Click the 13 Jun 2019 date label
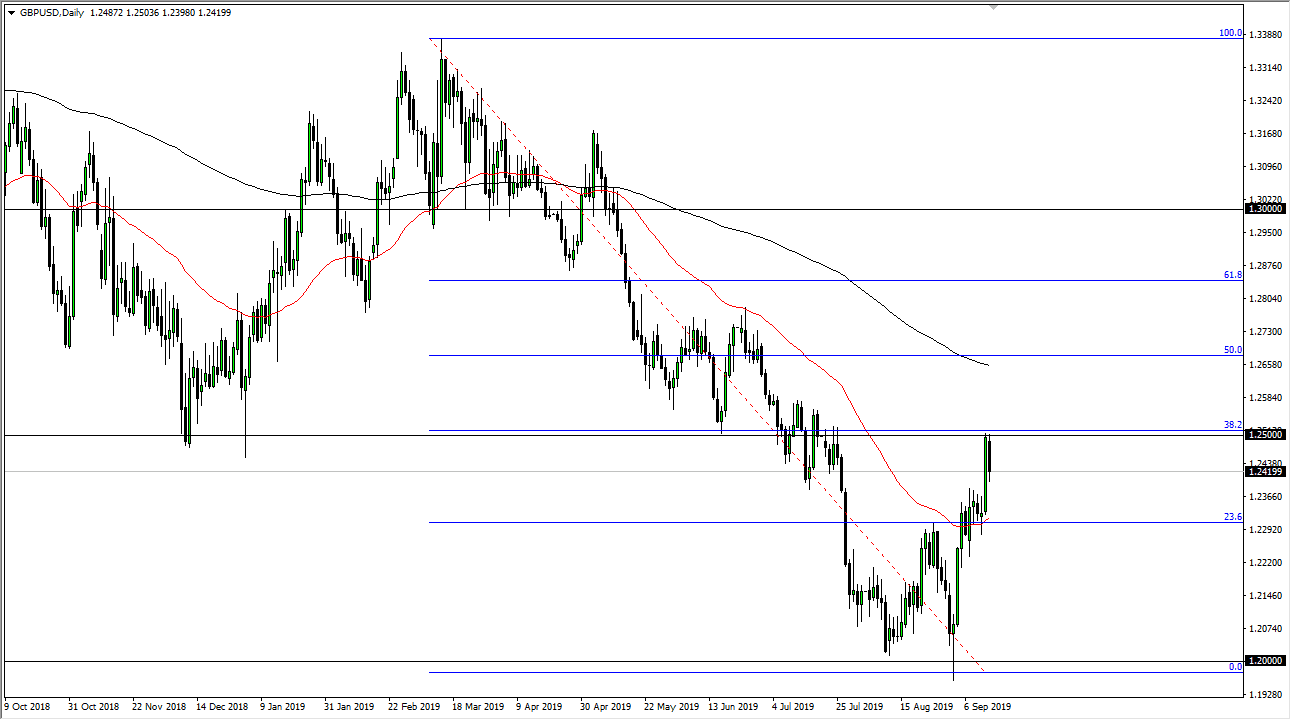Viewport: 1291px width, 720px height. click(733, 705)
